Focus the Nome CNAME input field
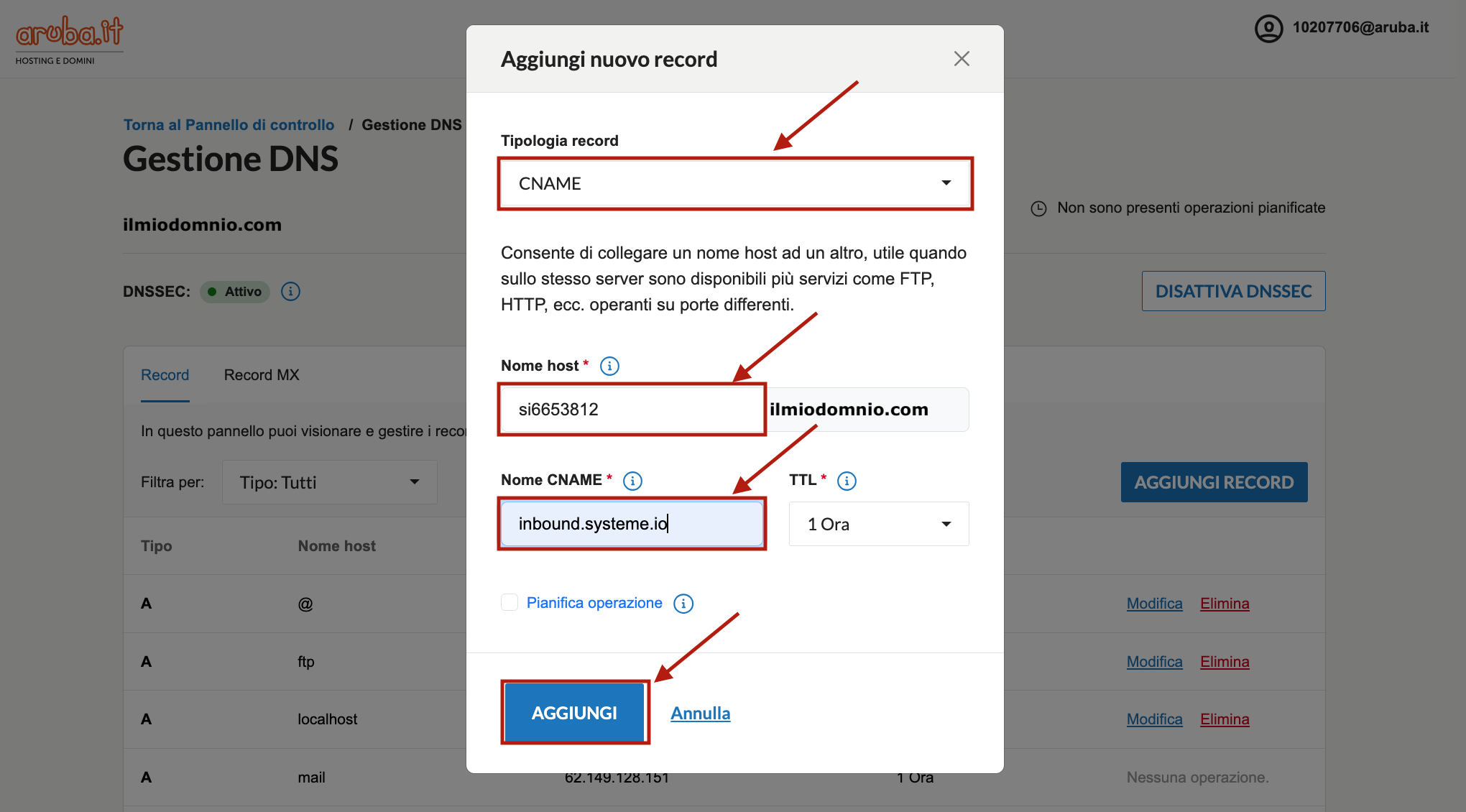 point(632,524)
